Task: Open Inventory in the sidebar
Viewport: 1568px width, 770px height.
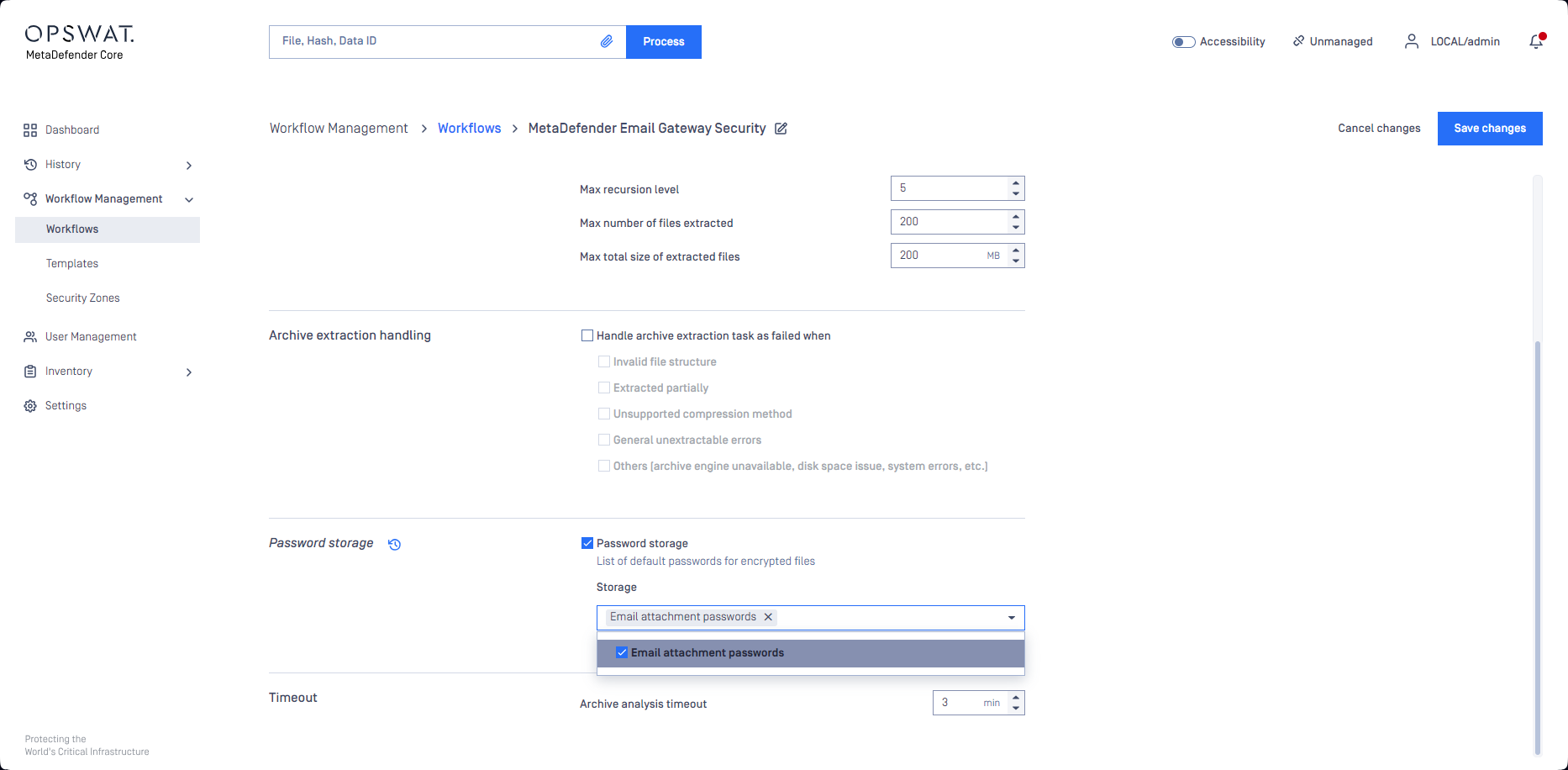Action: point(69,372)
